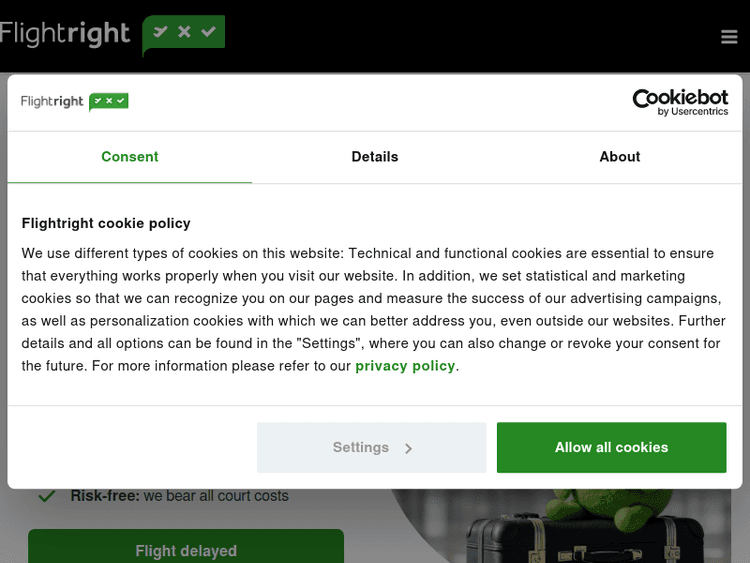This screenshot has height=563, width=750.
Task: Accept with Allow all cookies
Action: [611, 448]
